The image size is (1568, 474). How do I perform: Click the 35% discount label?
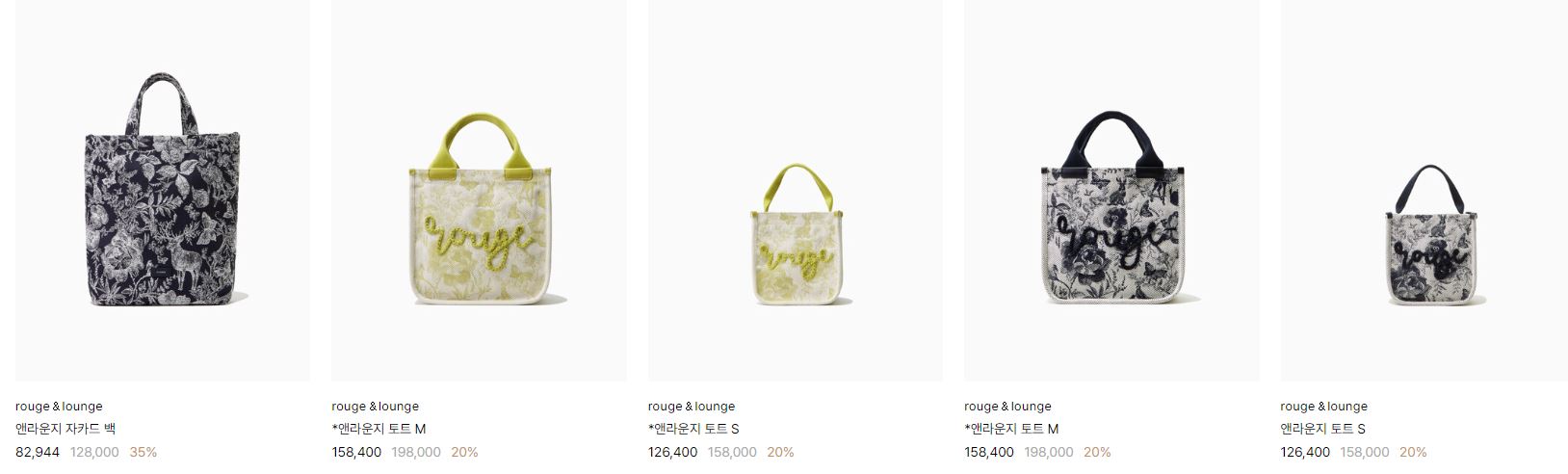click(x=144, y=452)
